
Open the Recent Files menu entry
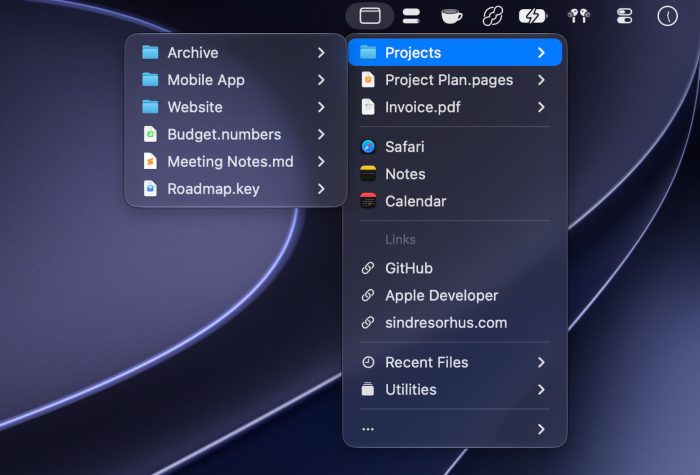[455, 362]
